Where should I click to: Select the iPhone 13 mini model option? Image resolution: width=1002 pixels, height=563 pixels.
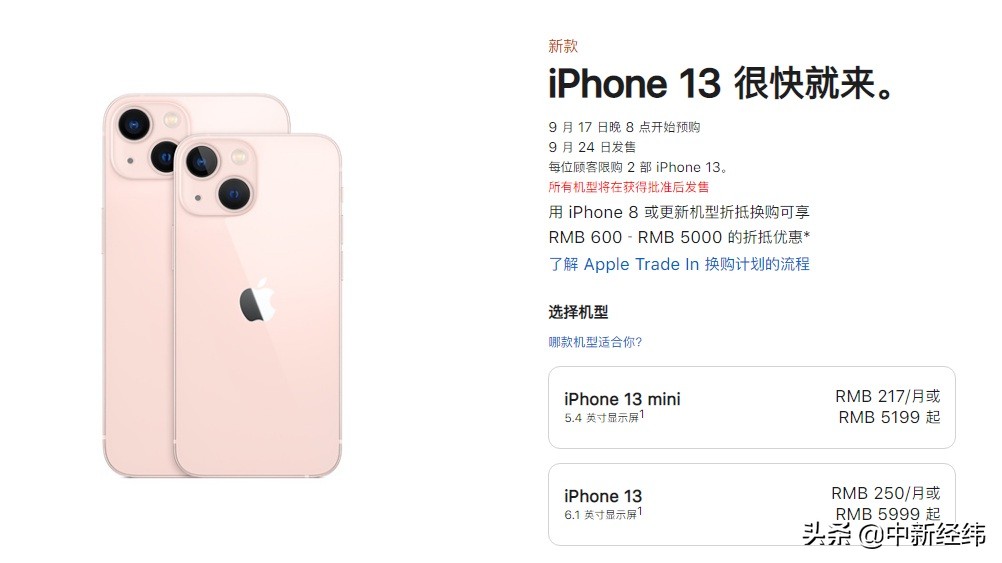[752, 407]
